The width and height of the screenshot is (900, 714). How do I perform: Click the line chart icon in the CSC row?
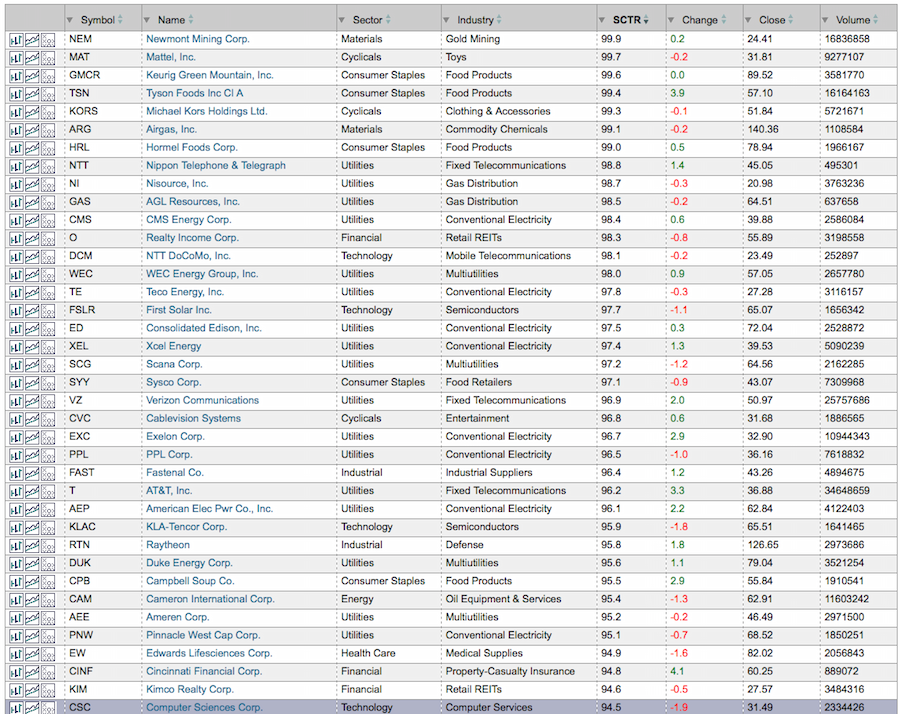32,708
